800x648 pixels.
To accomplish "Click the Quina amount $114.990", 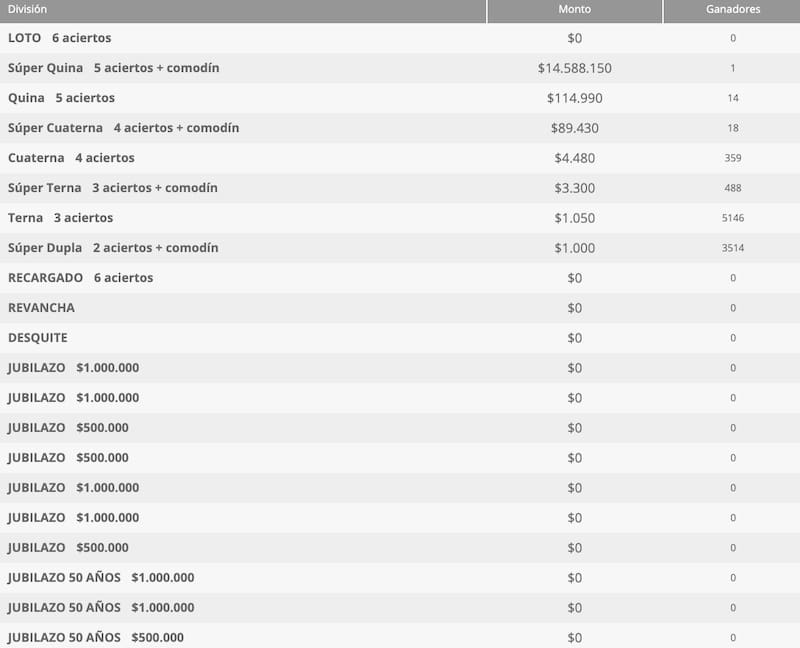I will tap(574, 98).
